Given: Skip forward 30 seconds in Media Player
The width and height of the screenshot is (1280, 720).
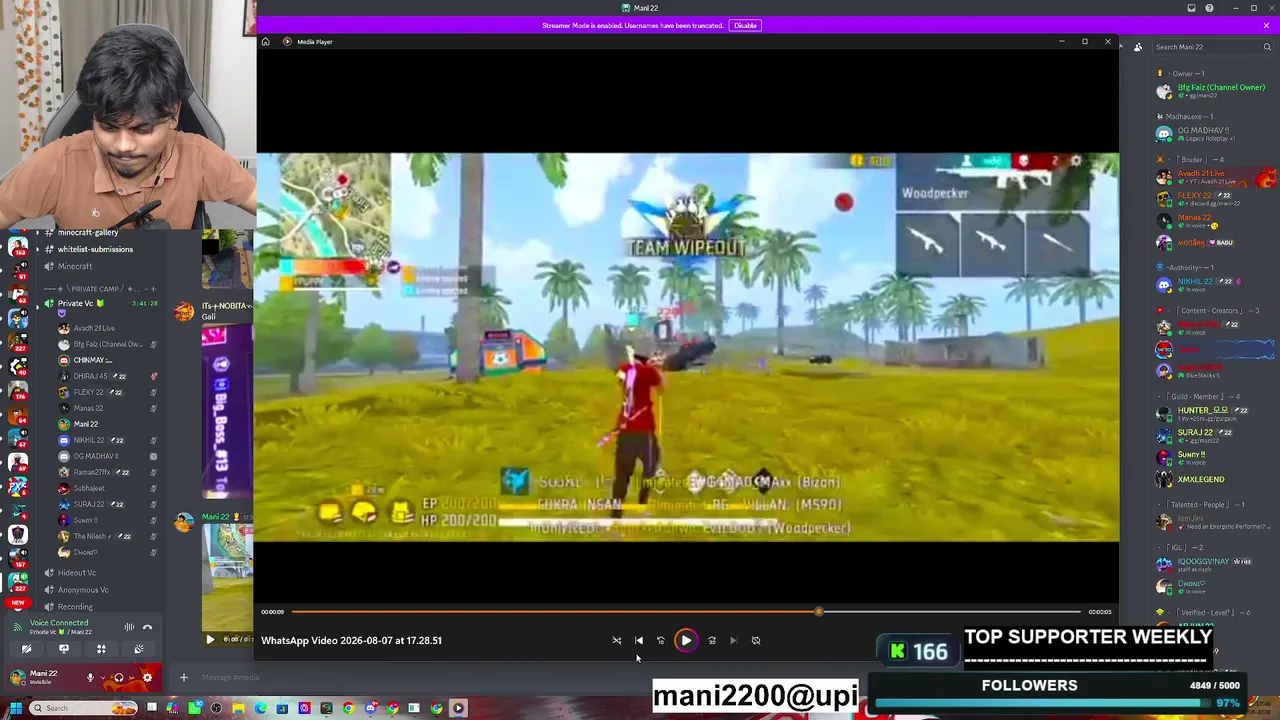Looking at the screenshot, I should pyautogui.click(x=712, y=640).
